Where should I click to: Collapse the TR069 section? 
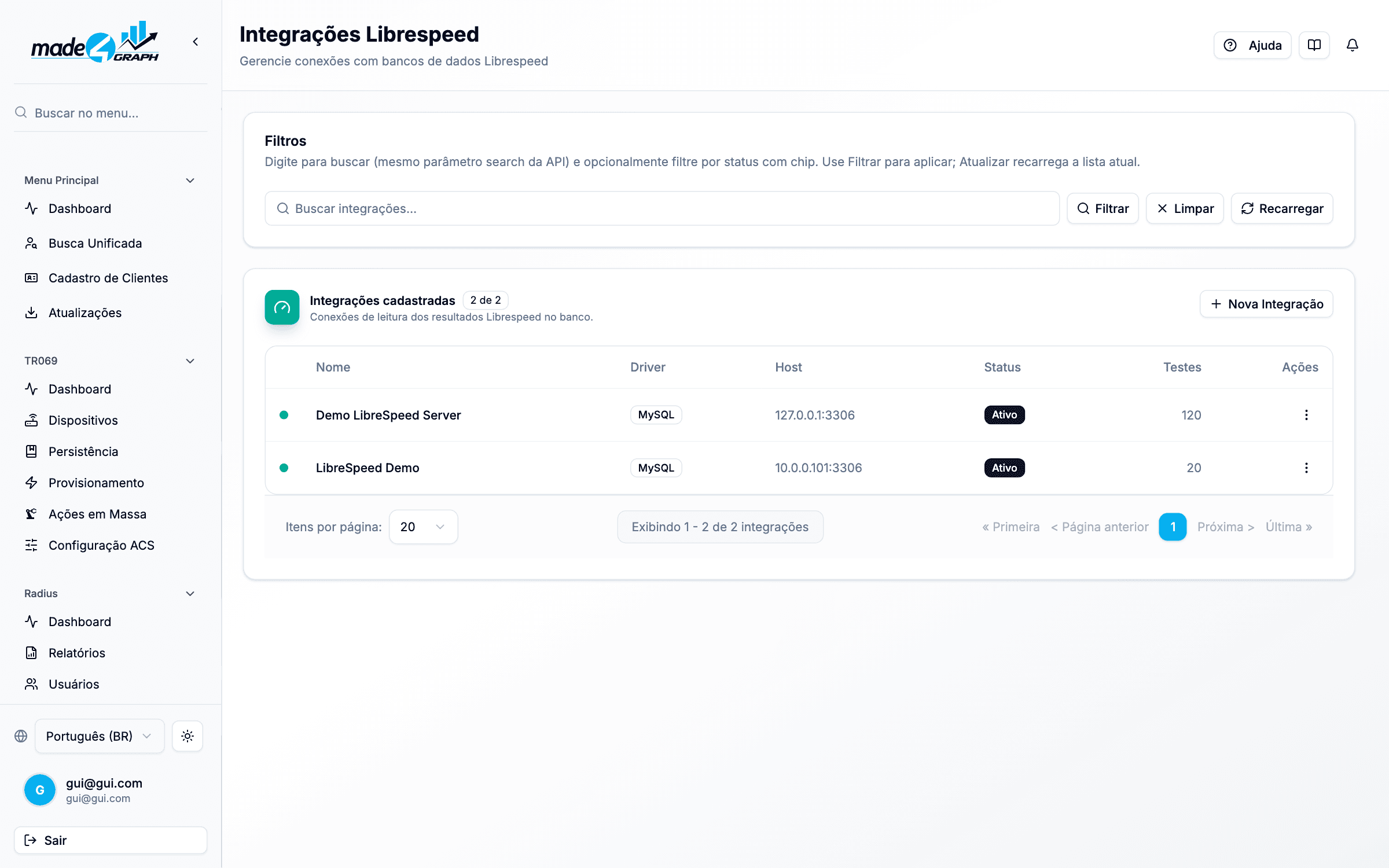coord(190,361)
